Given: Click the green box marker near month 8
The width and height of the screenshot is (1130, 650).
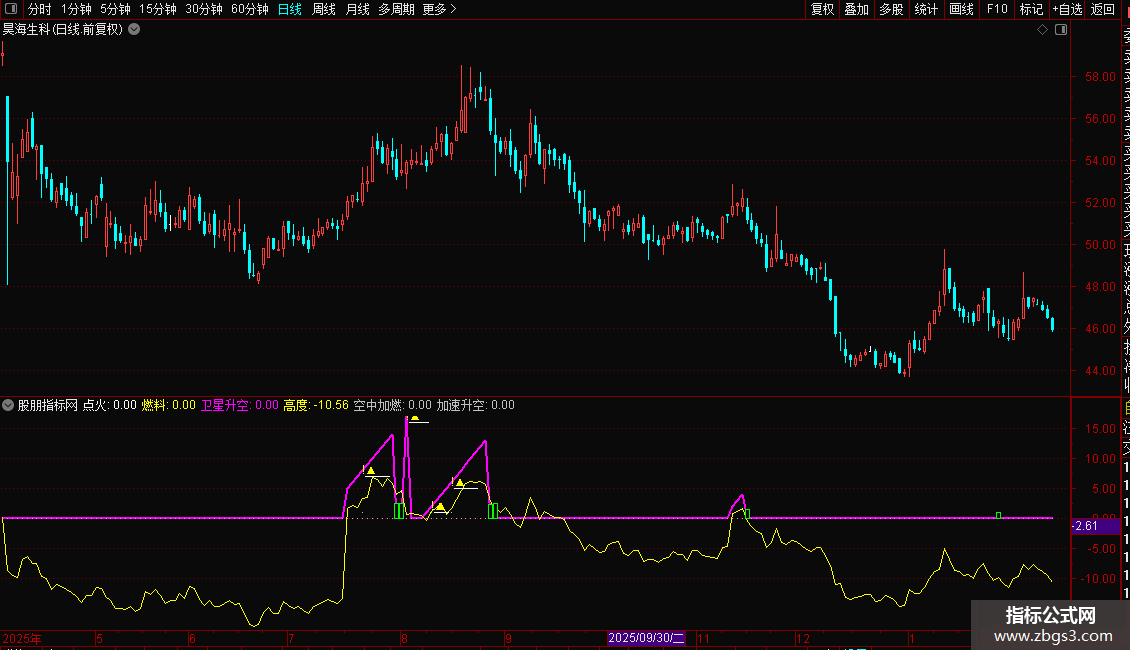Looking at the screenshot, I should click(398, 511).
